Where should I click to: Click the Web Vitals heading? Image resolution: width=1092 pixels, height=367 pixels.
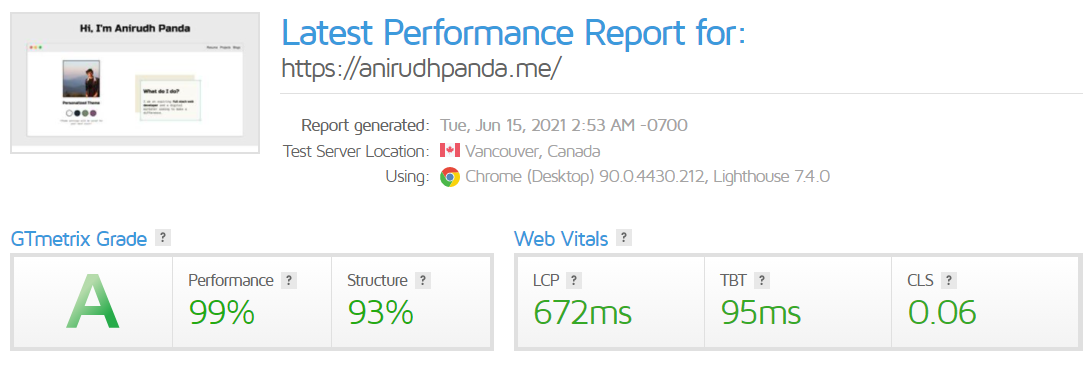coord(561,240)
